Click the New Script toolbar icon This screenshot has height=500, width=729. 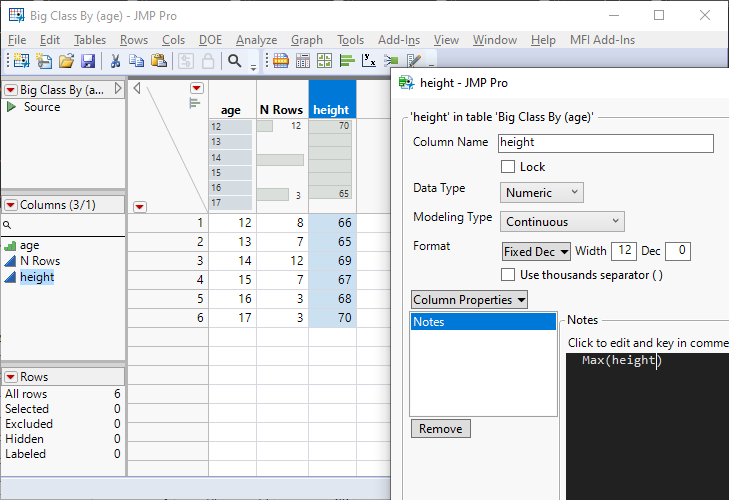click(44, 60)
